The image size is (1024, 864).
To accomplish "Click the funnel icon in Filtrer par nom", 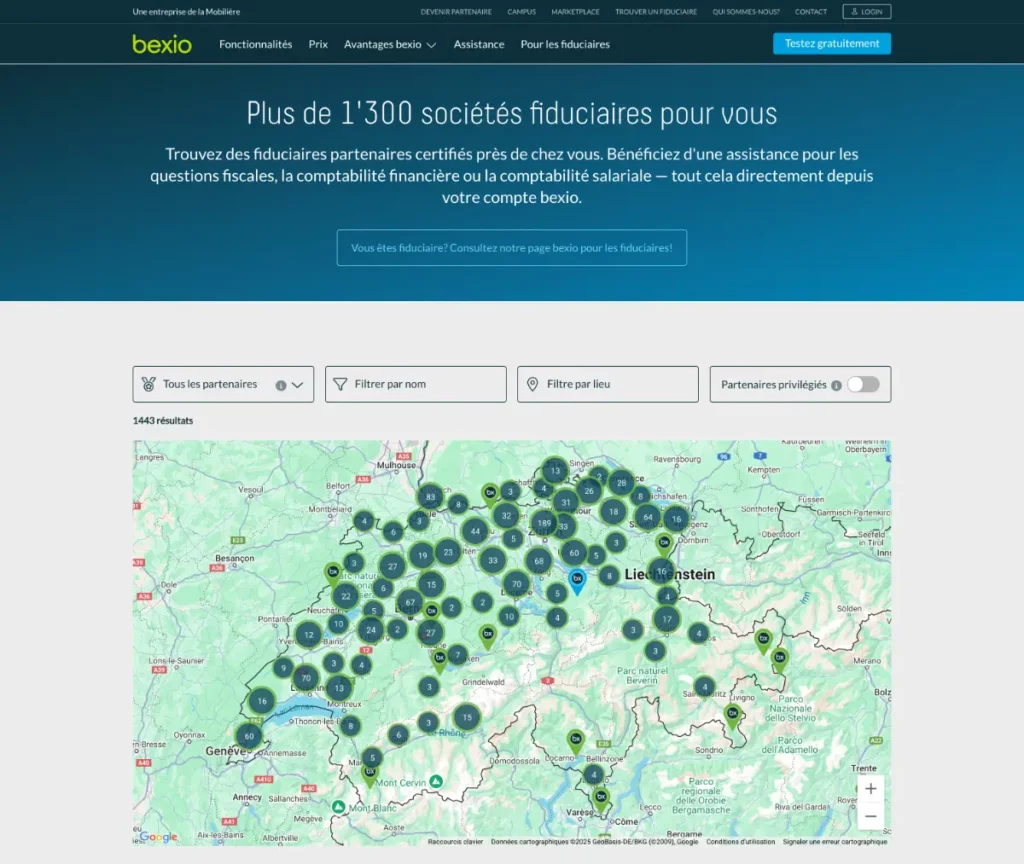I will pyautogui.click(x=341, y=384).
